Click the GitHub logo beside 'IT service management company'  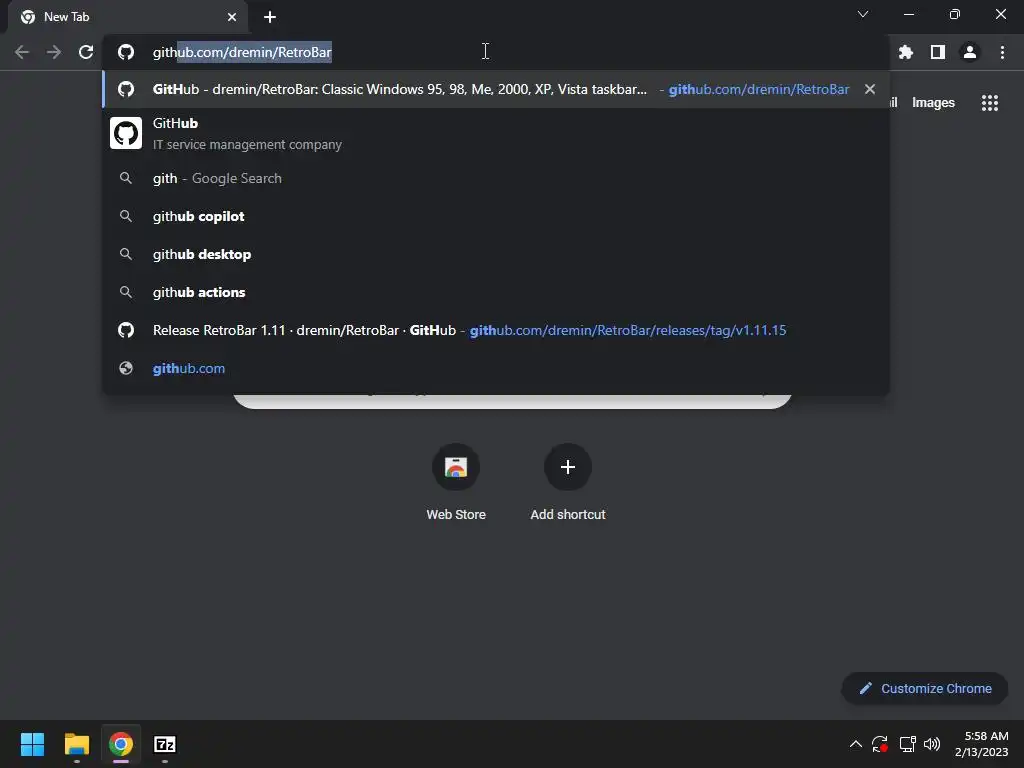pyautogui.click(x=126, y=133)
